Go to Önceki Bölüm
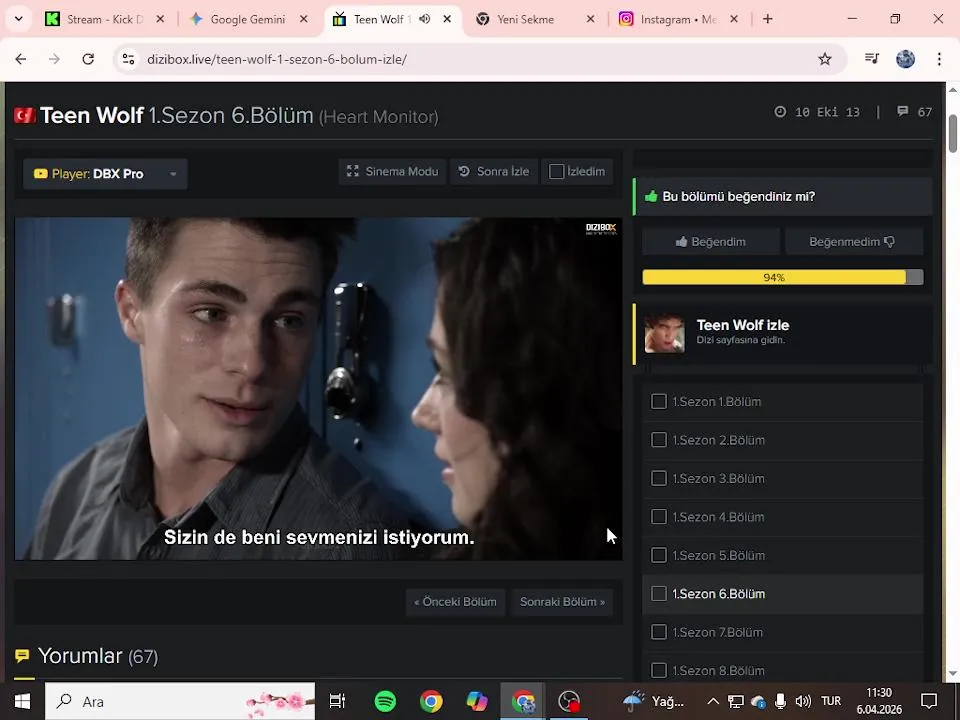Image resolution: width=960 pixels, height=720 pixels. tap(455, 602)
